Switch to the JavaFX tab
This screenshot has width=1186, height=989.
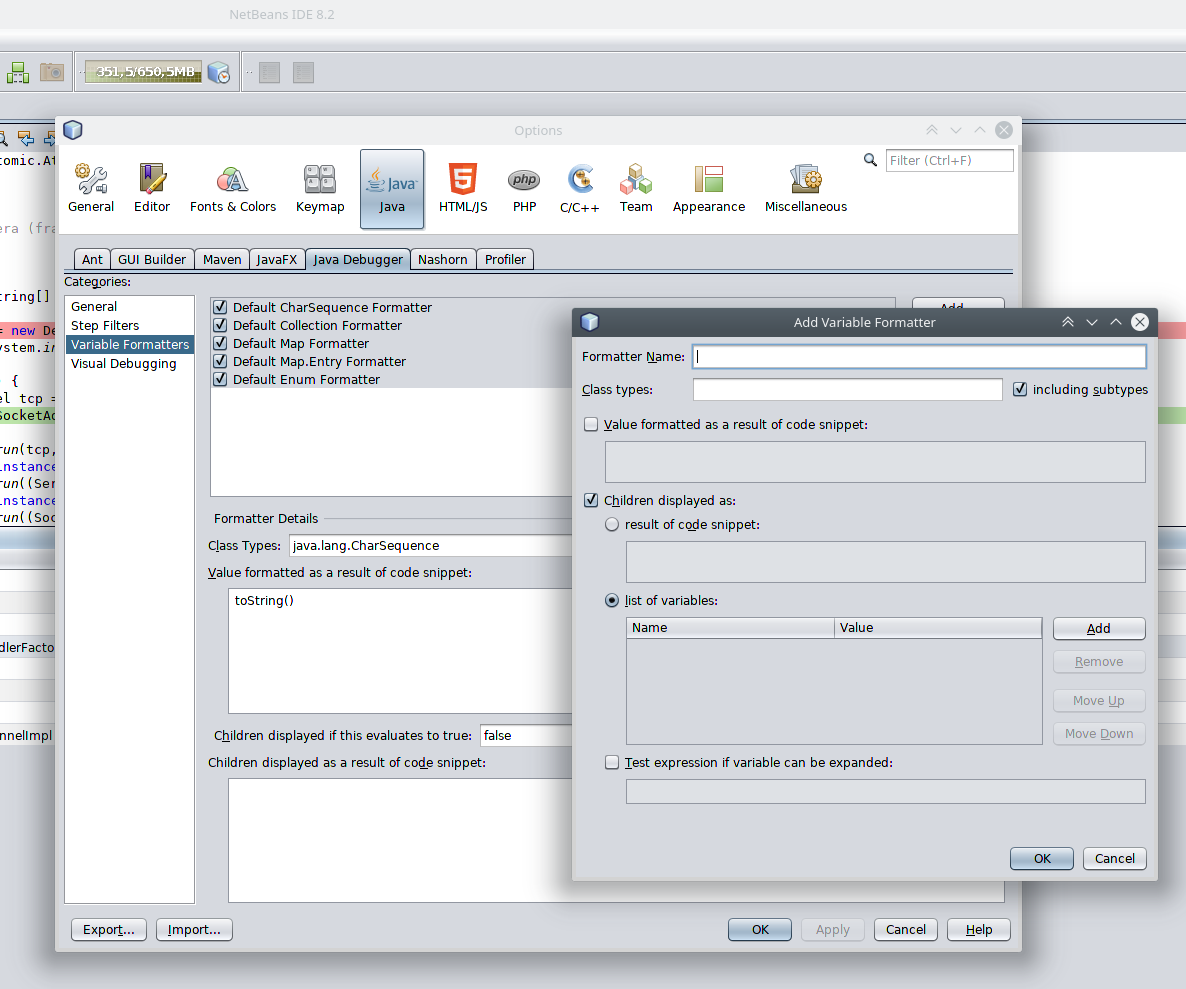pos(277,259)
